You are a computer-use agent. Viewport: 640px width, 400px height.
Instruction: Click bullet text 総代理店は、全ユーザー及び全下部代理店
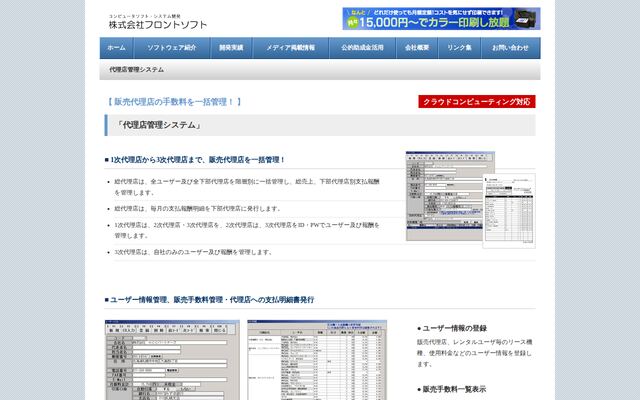click(x=247, y=187)
